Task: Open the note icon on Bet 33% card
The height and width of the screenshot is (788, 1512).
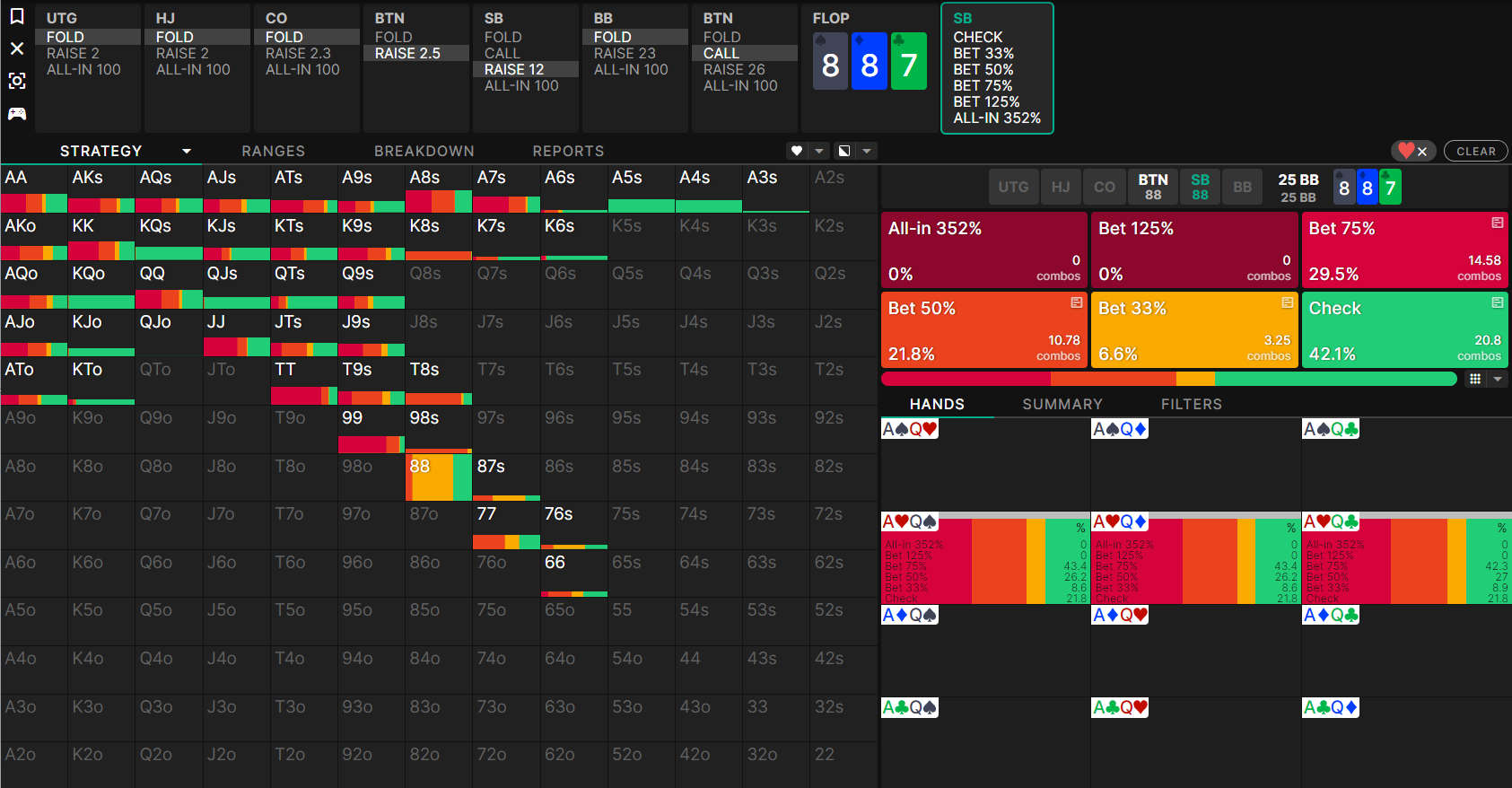Action: 1287,302
